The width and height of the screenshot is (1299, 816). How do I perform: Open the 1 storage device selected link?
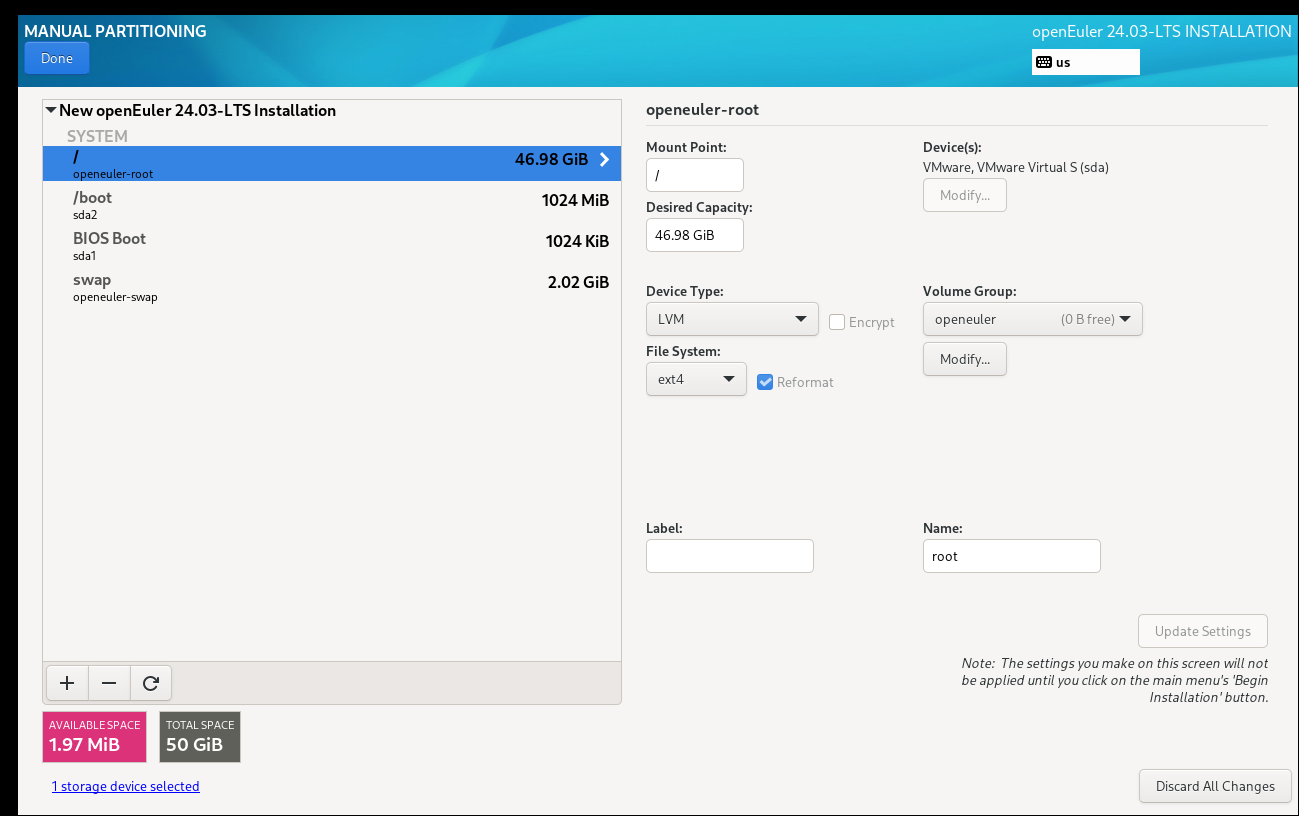[126, 786]
